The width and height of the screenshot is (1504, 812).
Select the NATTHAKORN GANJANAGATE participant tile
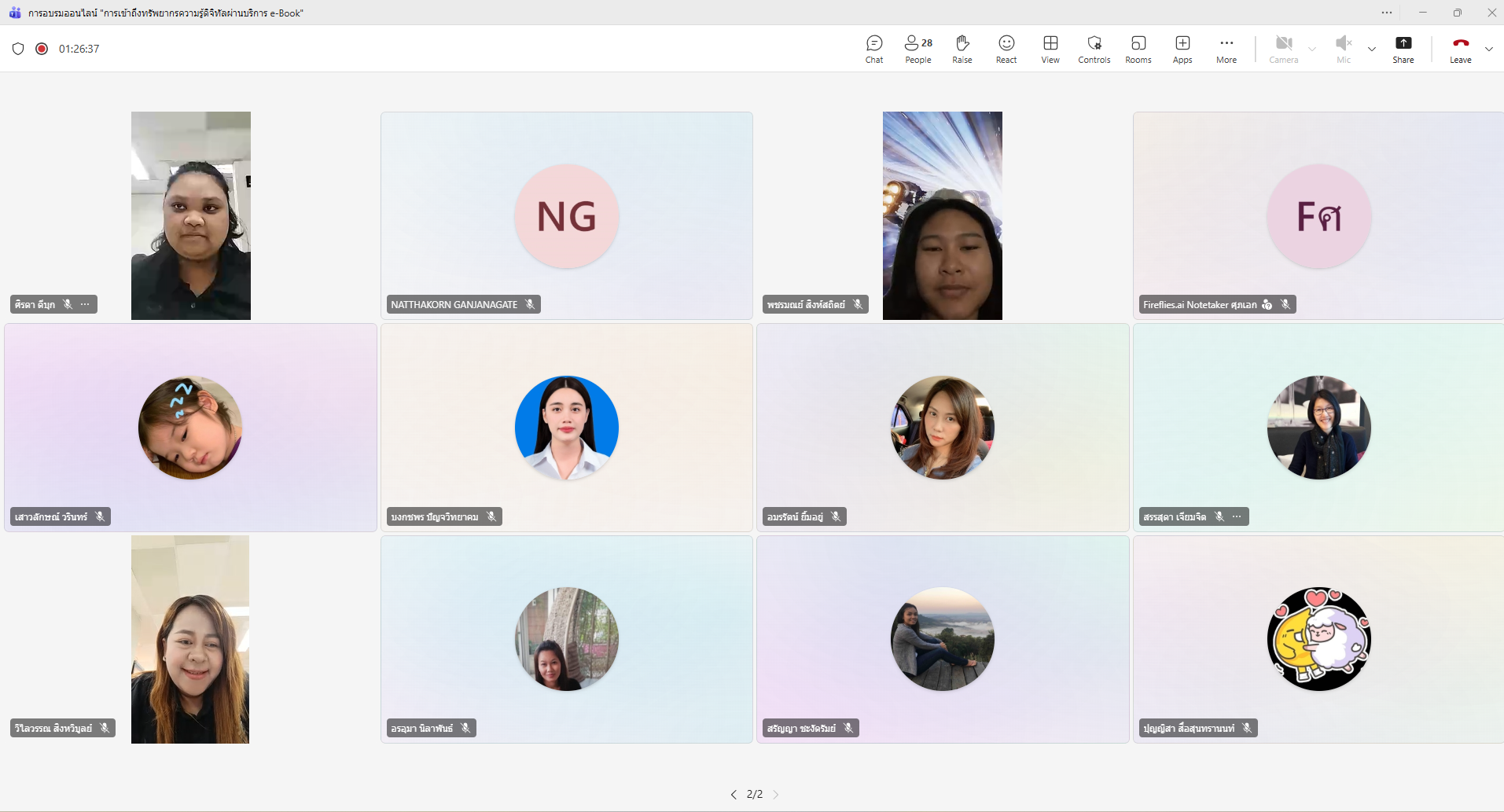[x=566, y=215]
